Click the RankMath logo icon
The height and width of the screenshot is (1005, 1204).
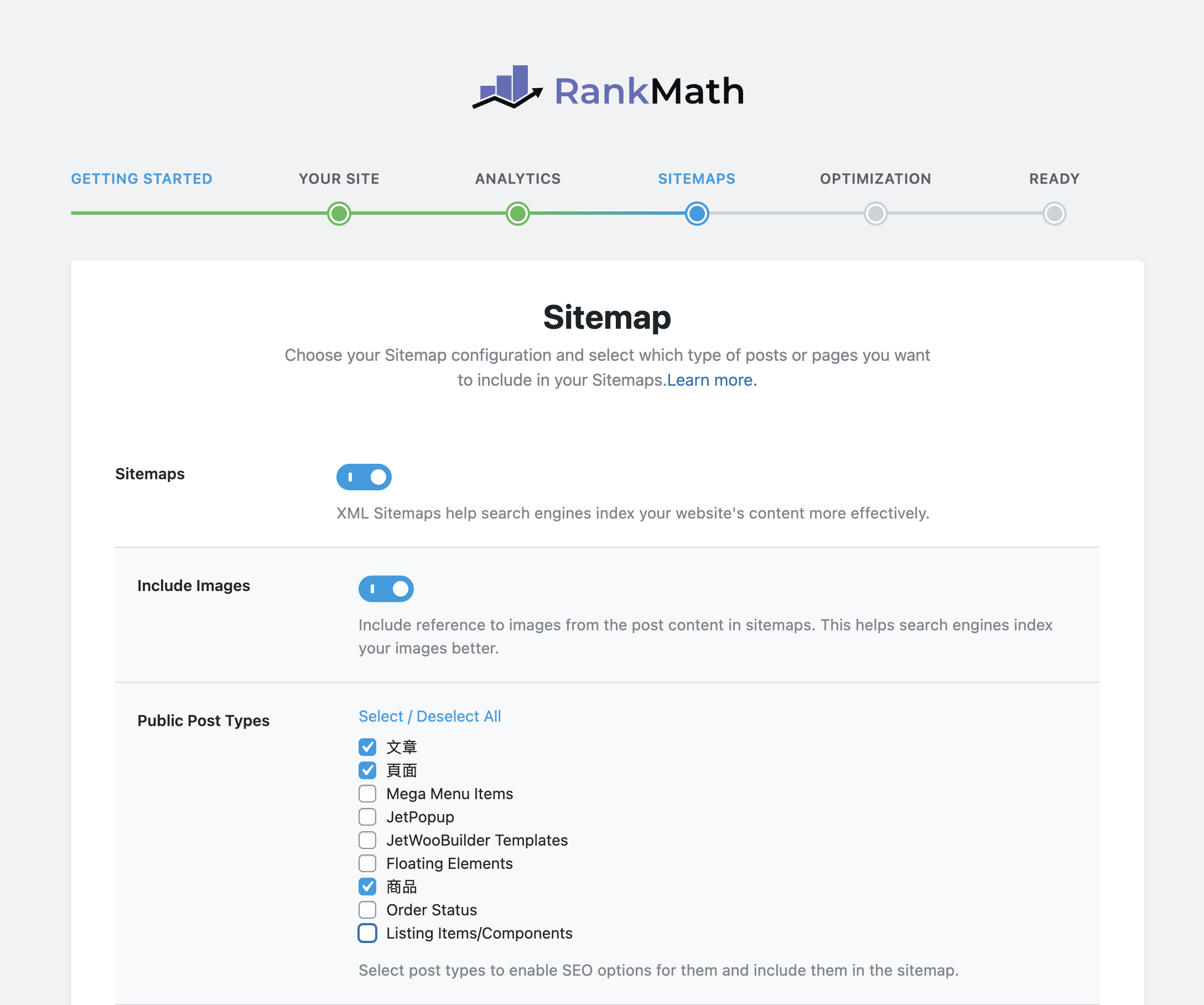(507, 87)
